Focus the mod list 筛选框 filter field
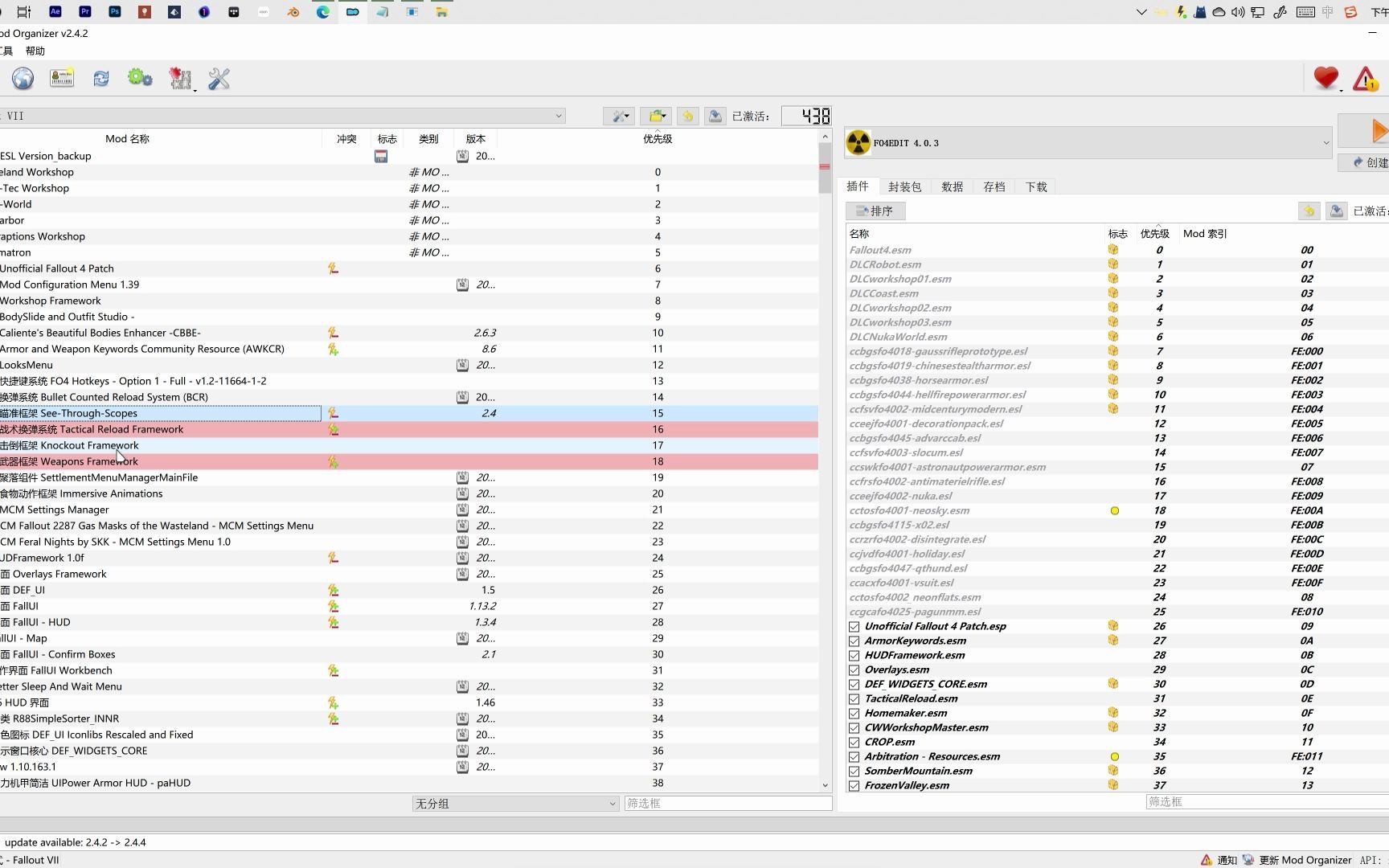 (728, 803)
